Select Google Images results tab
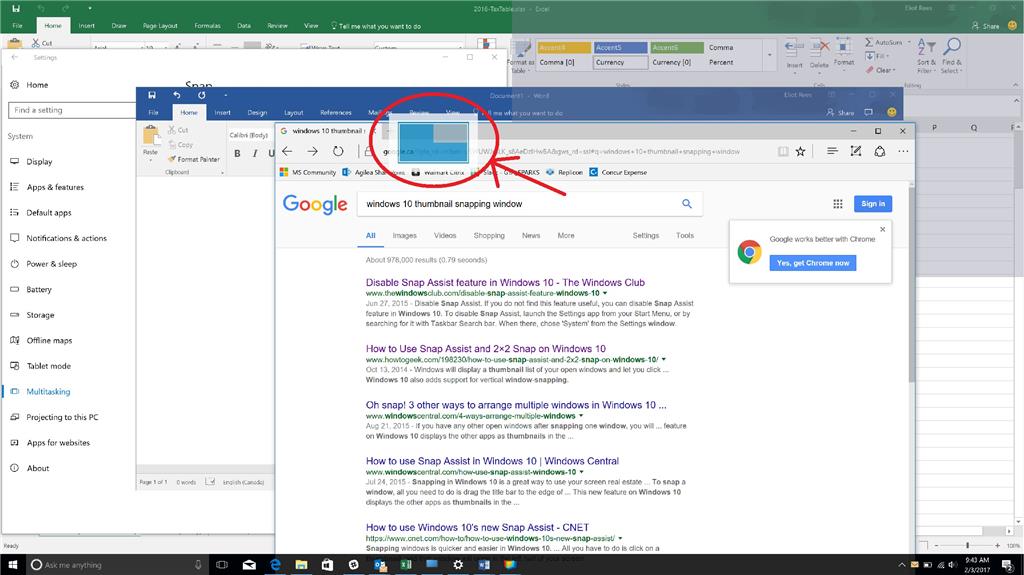The width and height of the screenshot is (1024, 575). pyautogui.click(x=404, y=235)
